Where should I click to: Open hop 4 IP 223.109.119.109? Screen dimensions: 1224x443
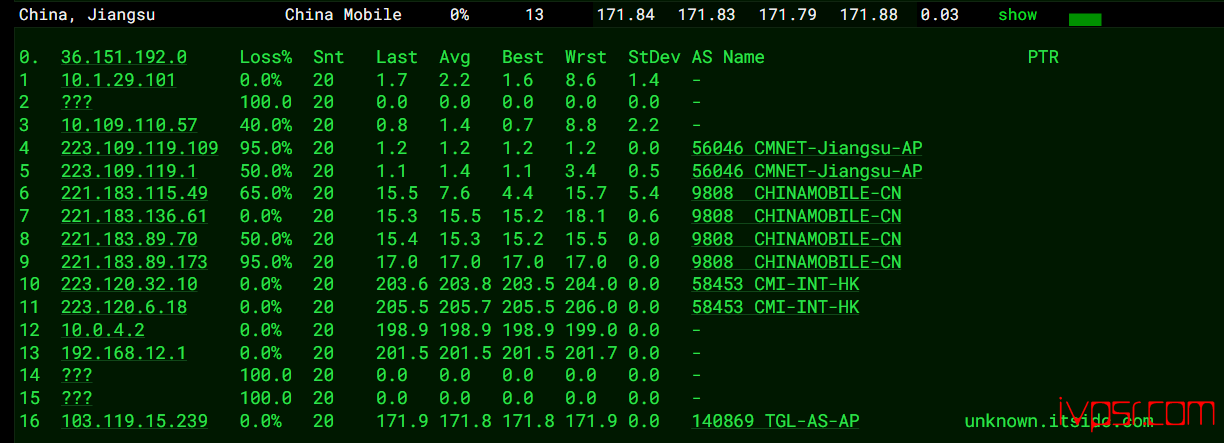(x=140, y=148)
